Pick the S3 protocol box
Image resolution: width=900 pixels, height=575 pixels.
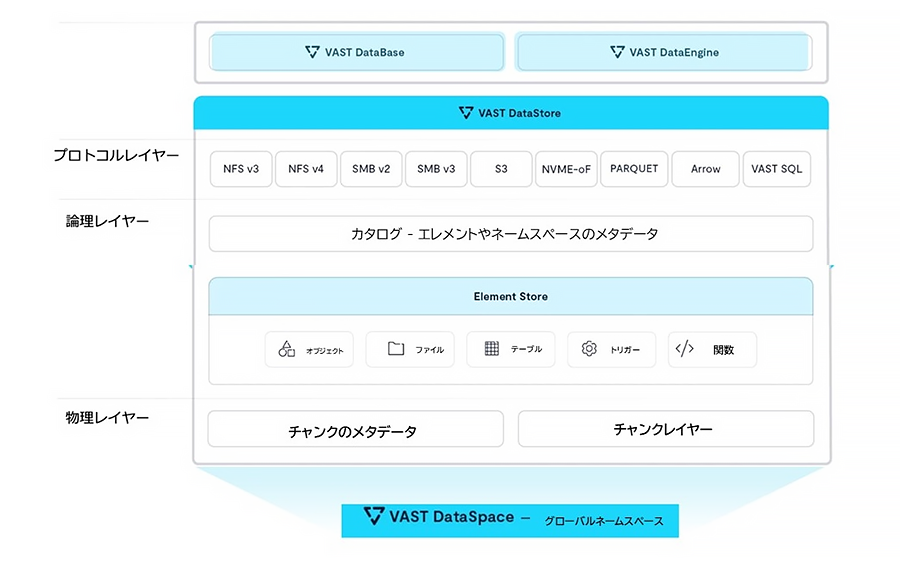point(501,169)
